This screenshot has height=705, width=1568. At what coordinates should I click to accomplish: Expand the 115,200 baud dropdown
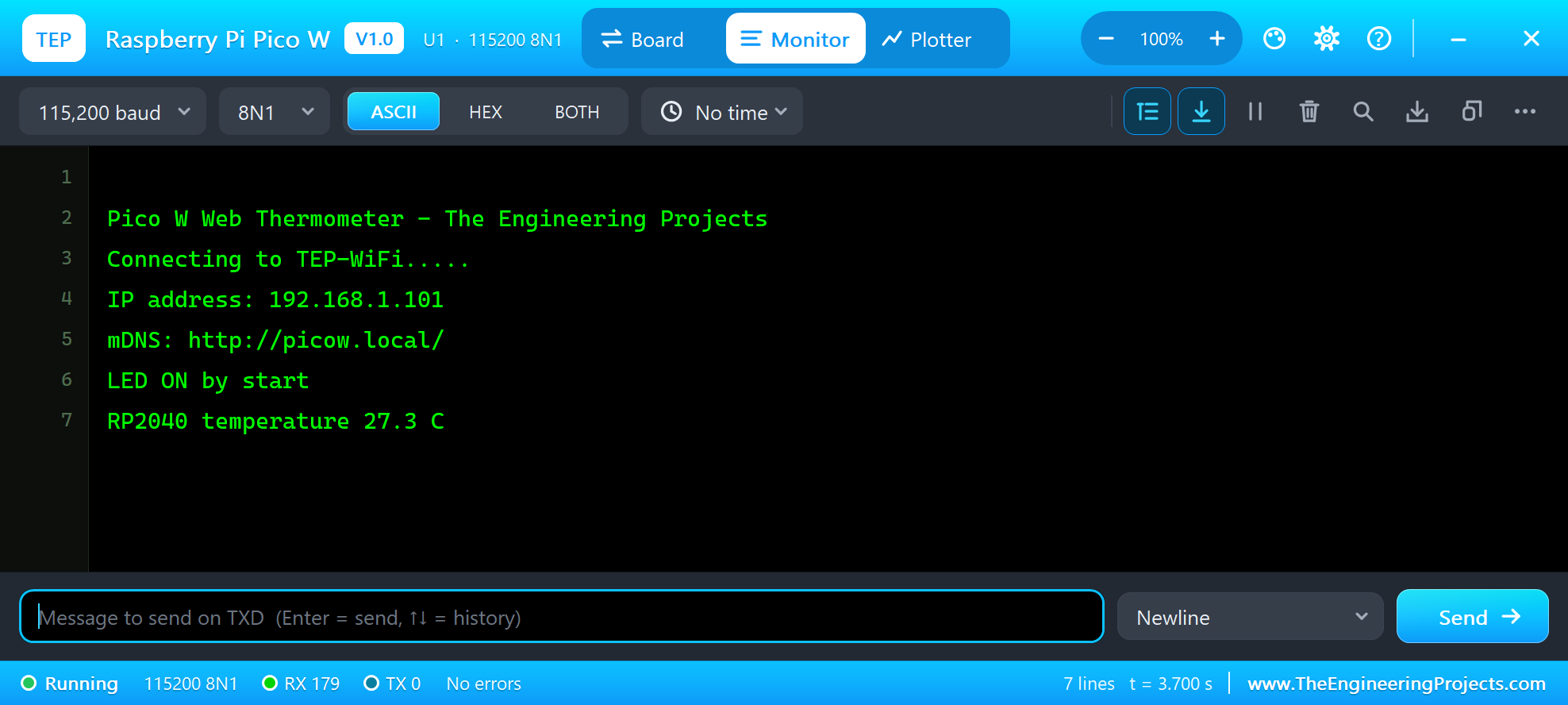(113, 112)
